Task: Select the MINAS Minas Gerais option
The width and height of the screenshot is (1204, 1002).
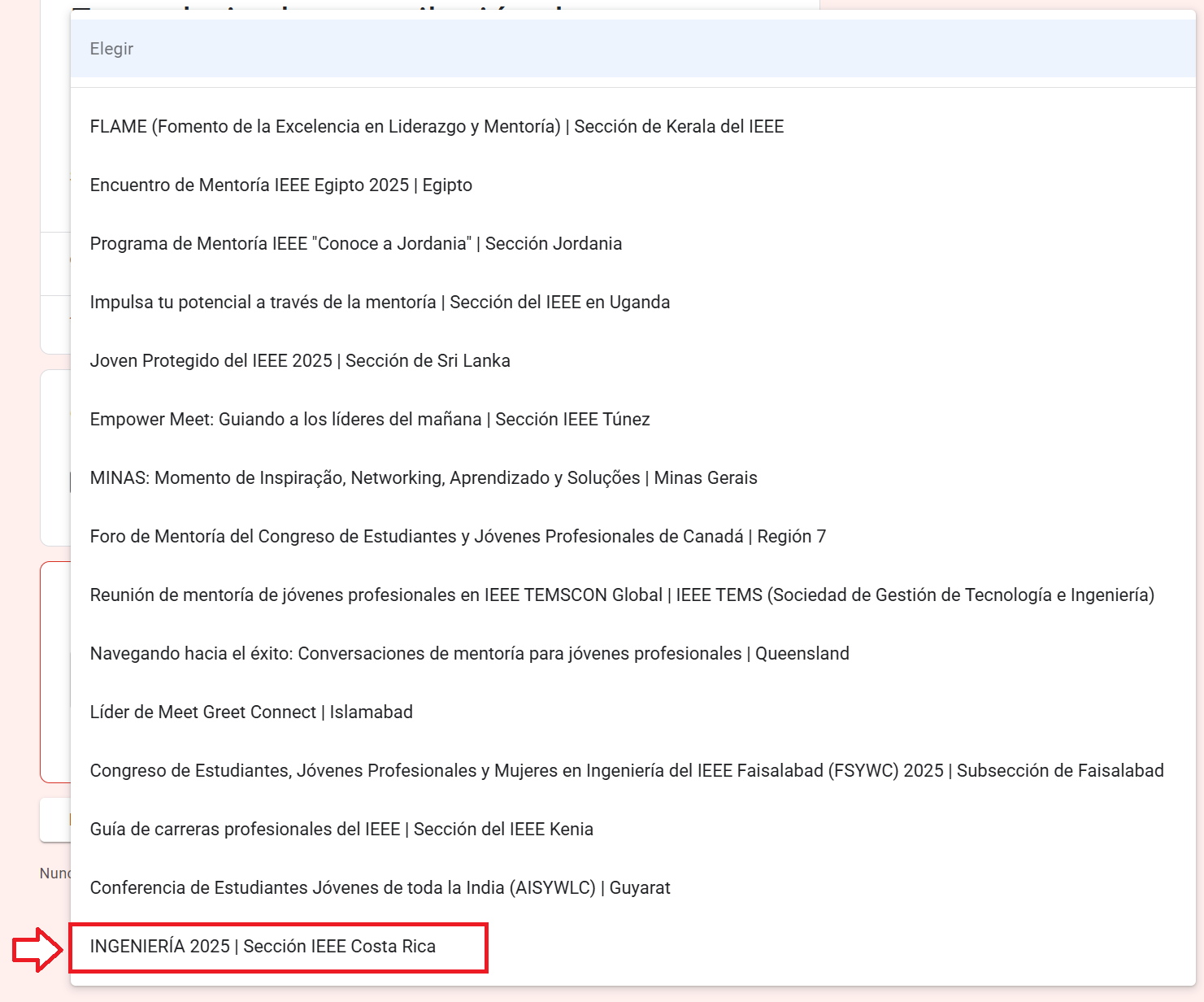Action: pos(424,478)
